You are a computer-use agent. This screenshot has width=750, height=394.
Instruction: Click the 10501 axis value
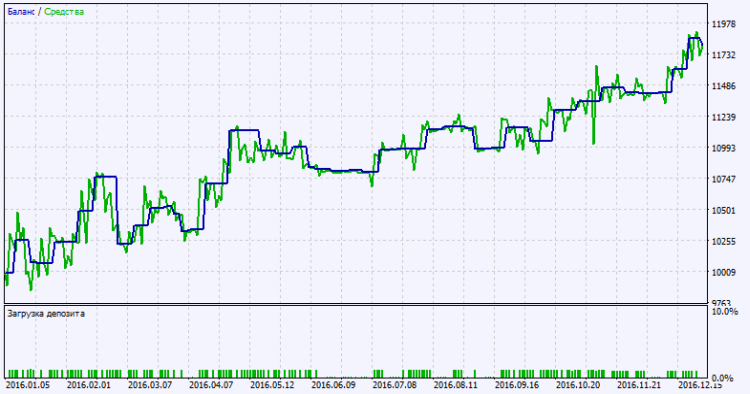[724, 211]
